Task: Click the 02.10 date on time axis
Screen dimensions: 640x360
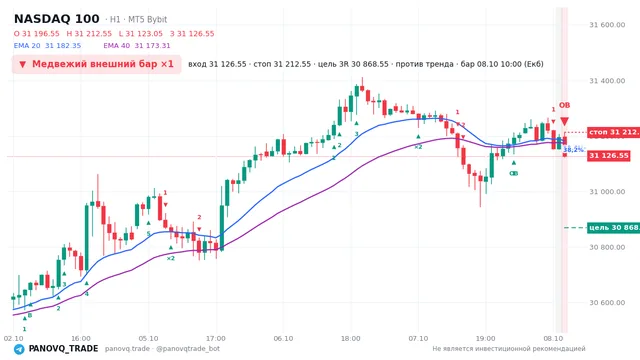Action: click(x=13, y=339)
